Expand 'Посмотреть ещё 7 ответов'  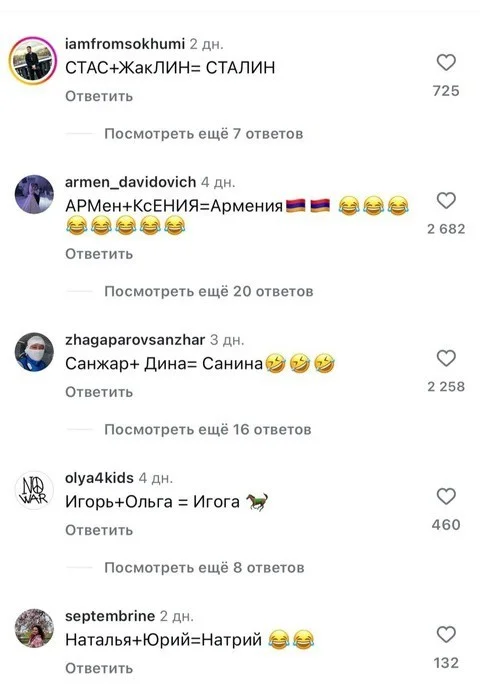[203, 133]
